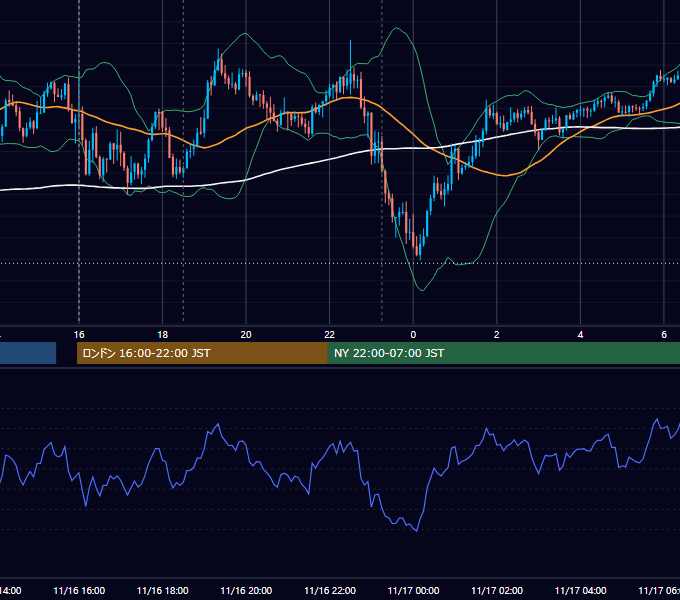This screenshot has width=680, height=600.
Task: Click the 11/17 00:00 date label
Action: 413,590
